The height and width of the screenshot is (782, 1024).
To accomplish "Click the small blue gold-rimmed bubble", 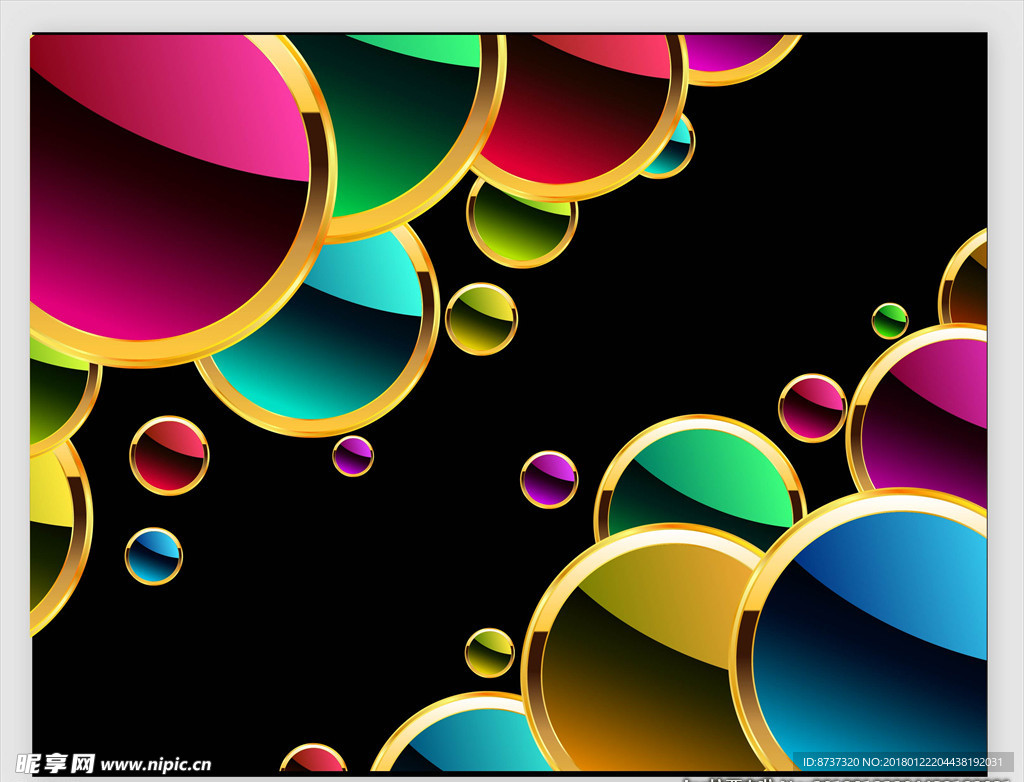I will [153, 556].
